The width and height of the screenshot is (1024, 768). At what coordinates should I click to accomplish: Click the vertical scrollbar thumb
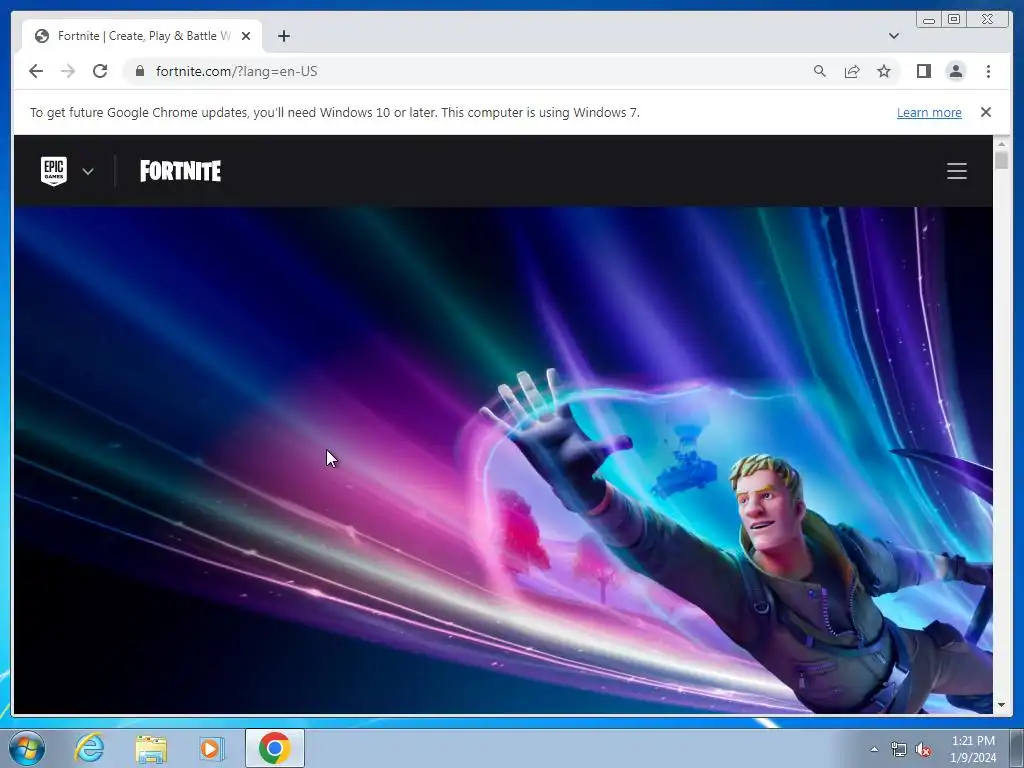(1002, 161)
